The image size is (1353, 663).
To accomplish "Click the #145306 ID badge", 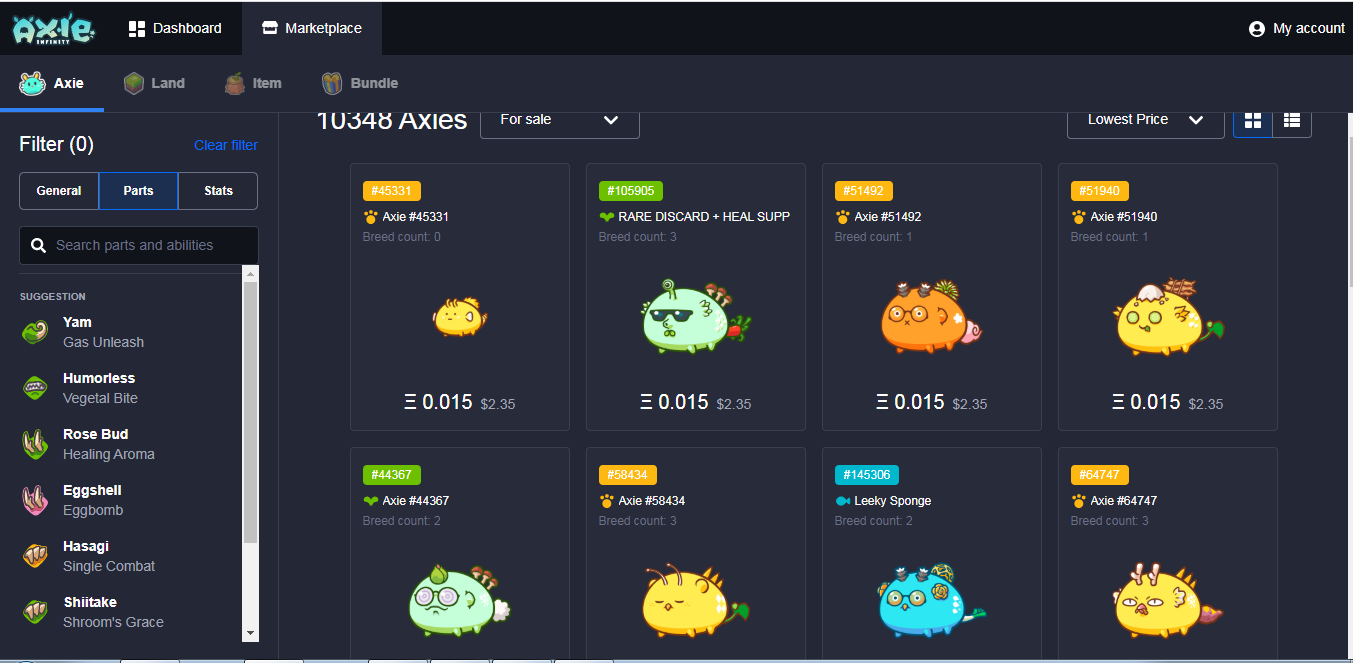I will (867, 474).
